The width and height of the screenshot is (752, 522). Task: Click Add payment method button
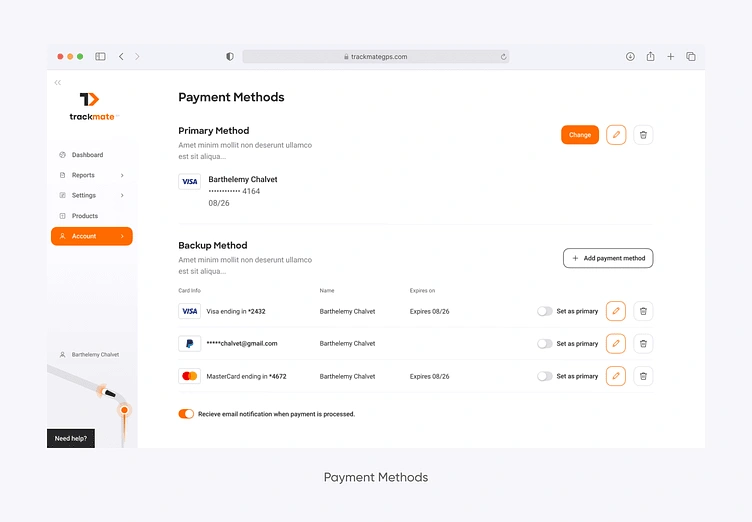point(608,258)
